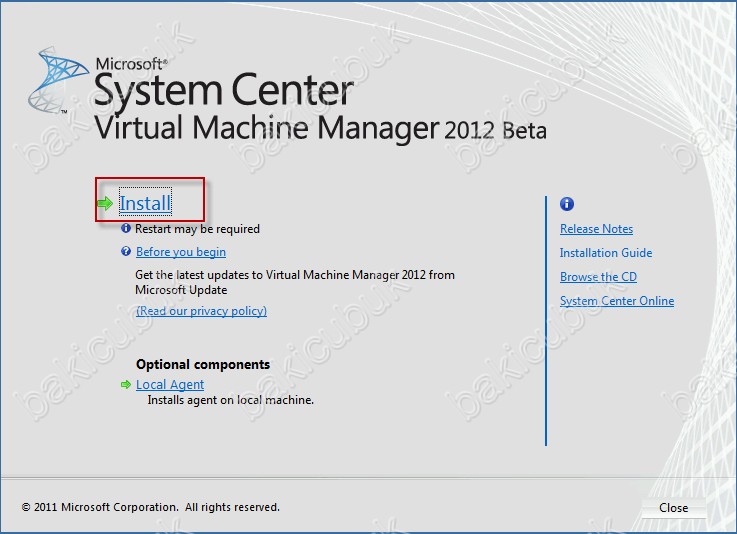
Task: Click the green arrow beside Install
Action: (105, 203)
